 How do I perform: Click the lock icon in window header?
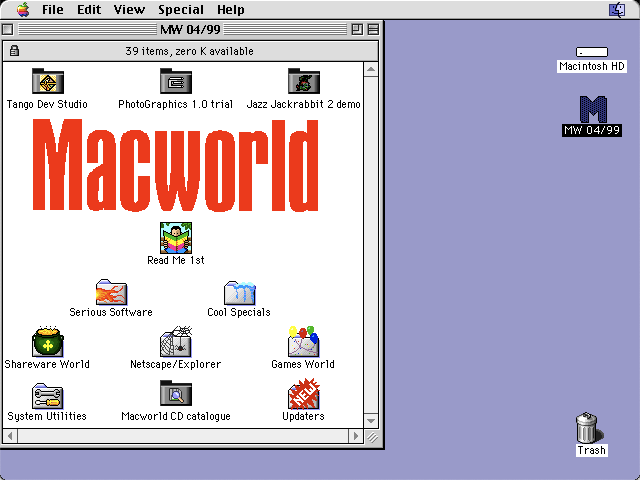pos(14,51)
